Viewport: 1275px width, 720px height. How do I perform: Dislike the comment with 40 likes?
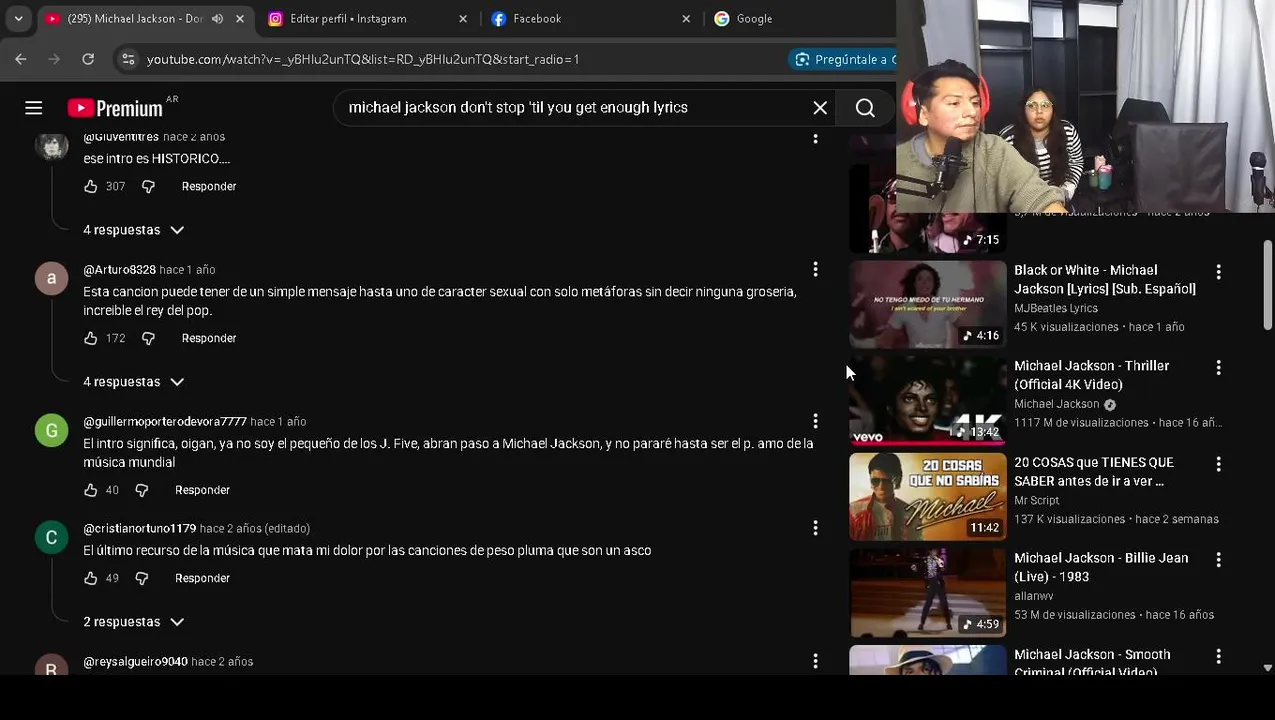[141, 490]
